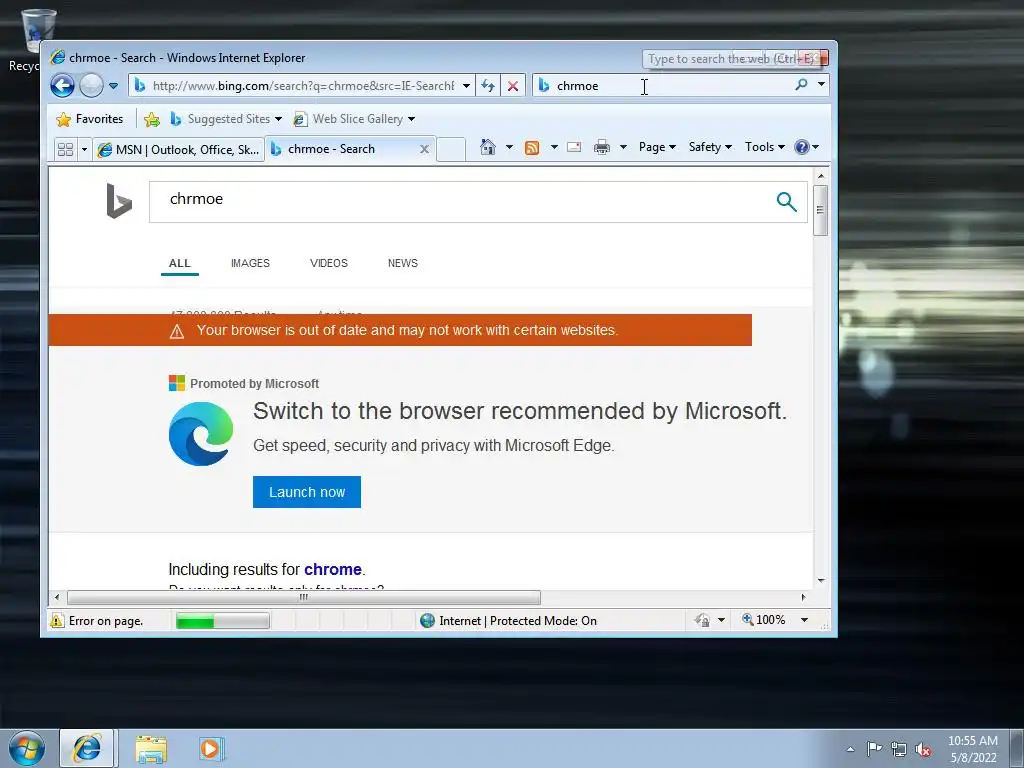Switch to IMAGES results

coord(250,263)
